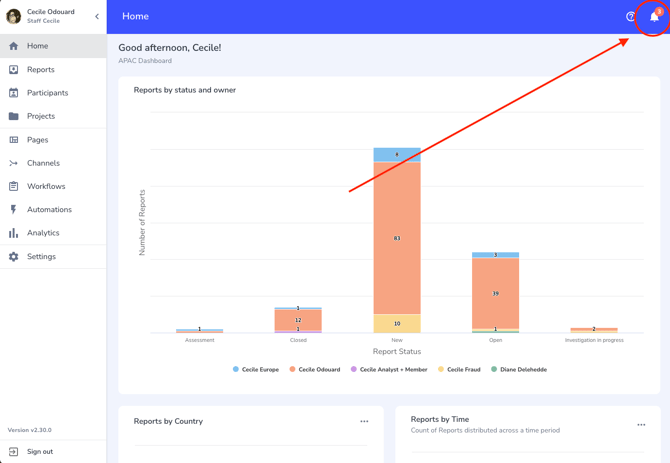This screenshot has height=463, width=670.
Task: Click the help question mark icon
Action: coord(631,16)
